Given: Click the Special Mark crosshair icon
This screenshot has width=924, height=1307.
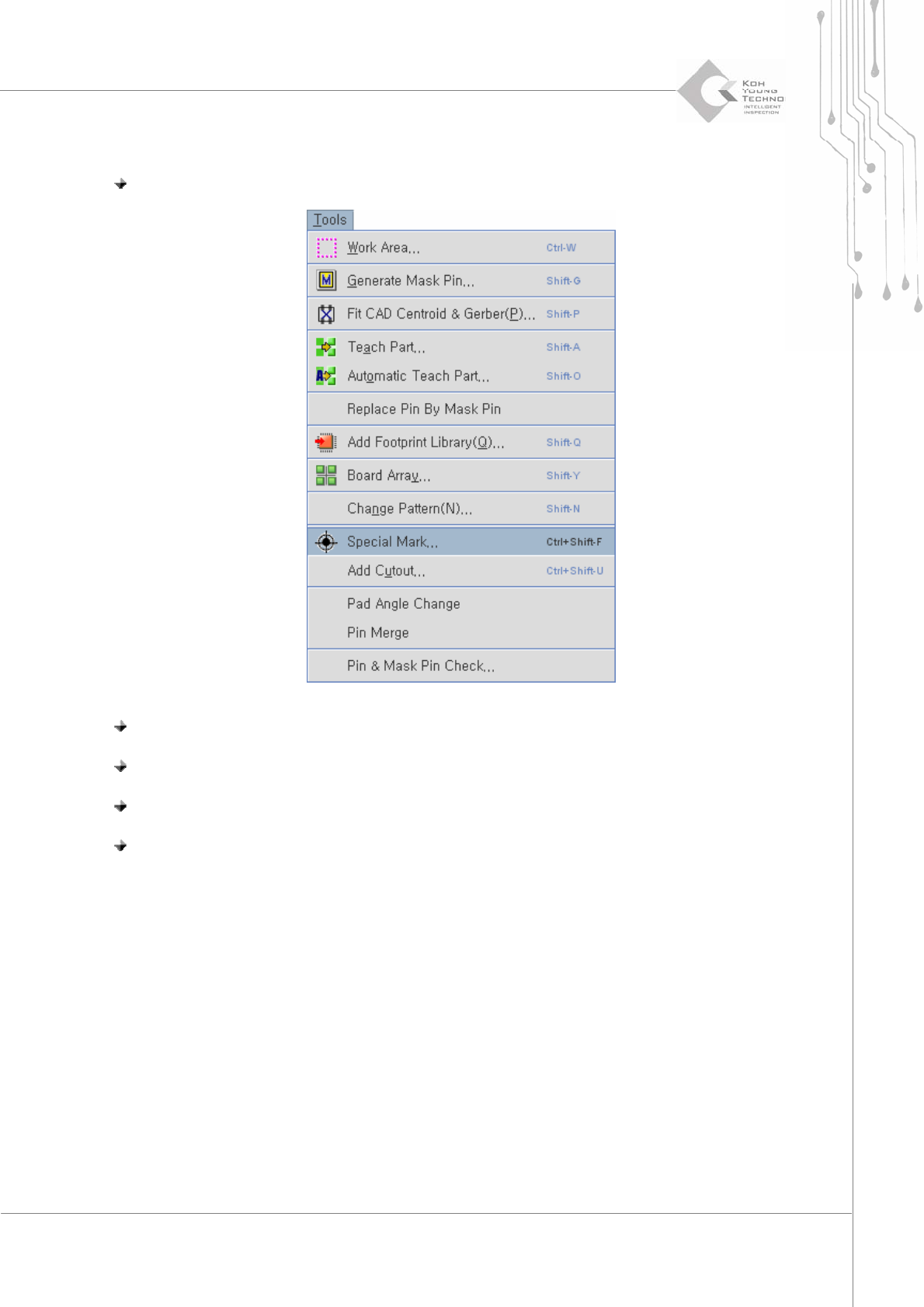Looking at the screenshot, I should click(326, 542).
